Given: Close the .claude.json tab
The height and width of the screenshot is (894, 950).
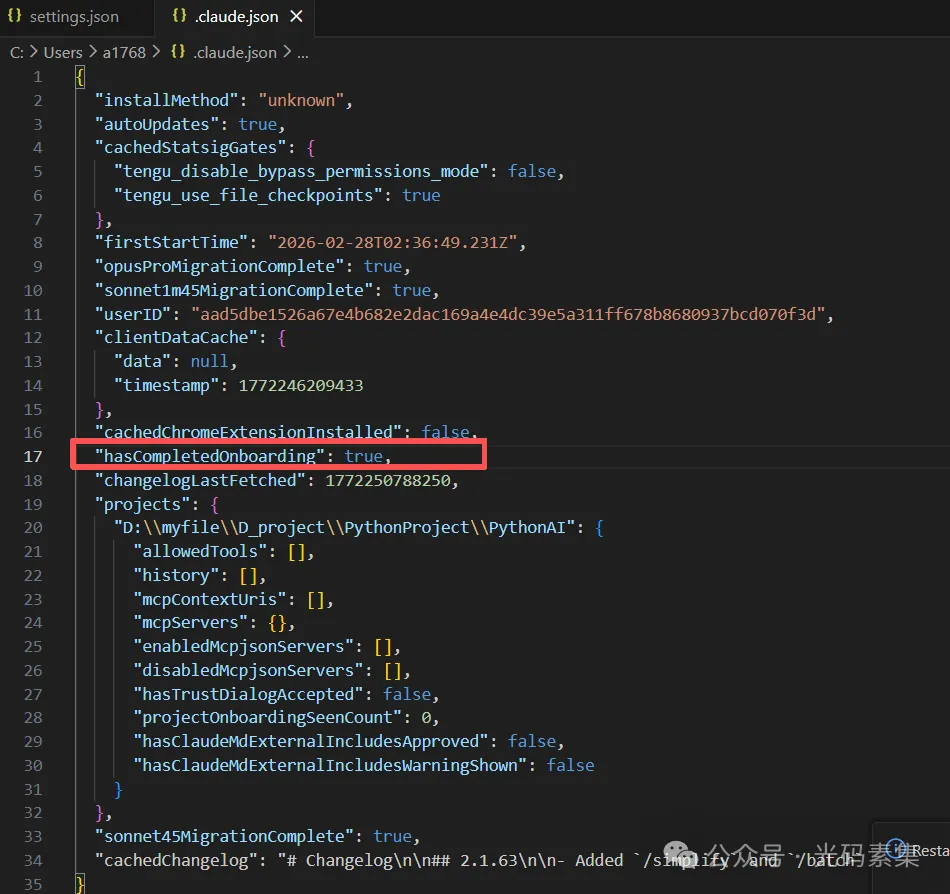Looking at the screenshot, I should pyautogui.click(x=296, y=17).
